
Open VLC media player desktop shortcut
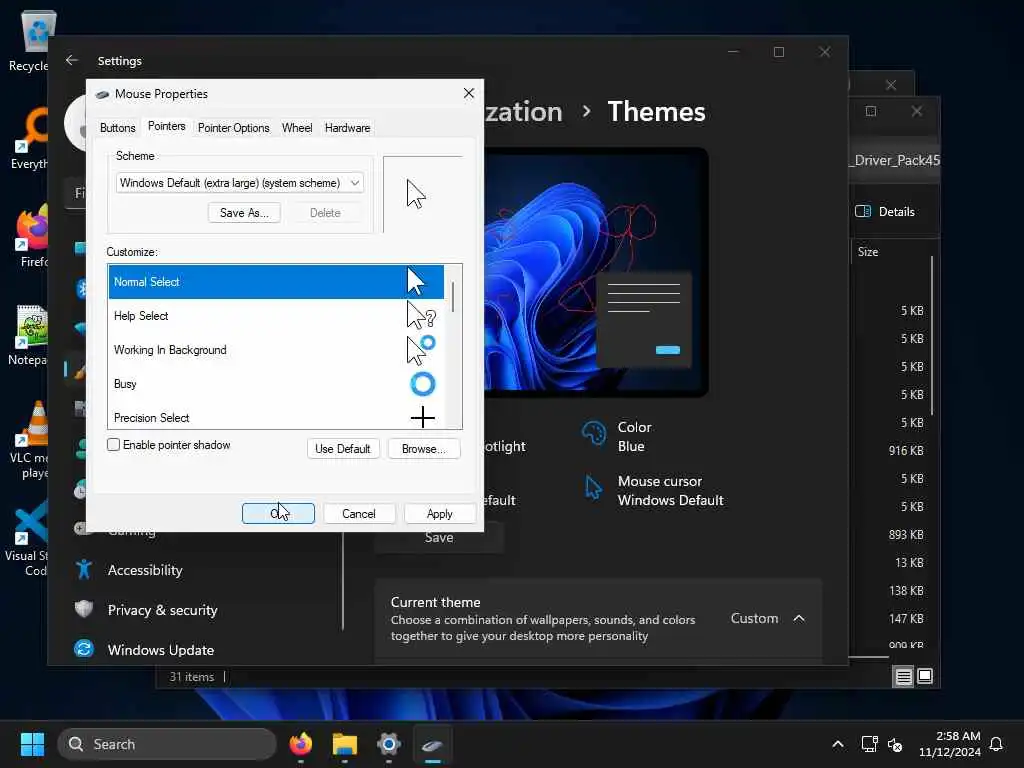point(29,439)
